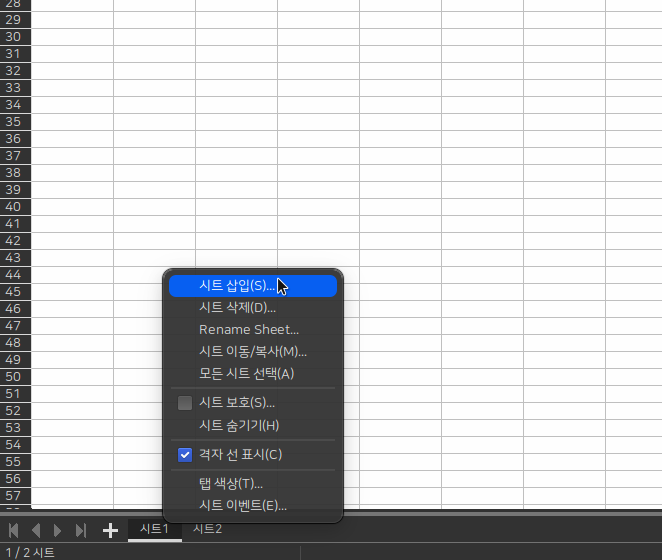Click Rename Sheet... option

click(248, 330)
